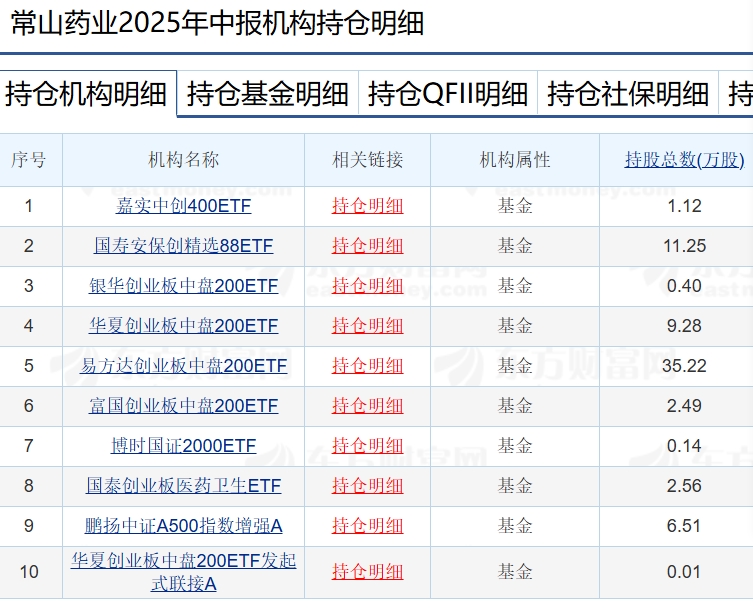This screenshot has width=753, height=610.
Task: Select share count value 6.51
Action: (684, 525)
